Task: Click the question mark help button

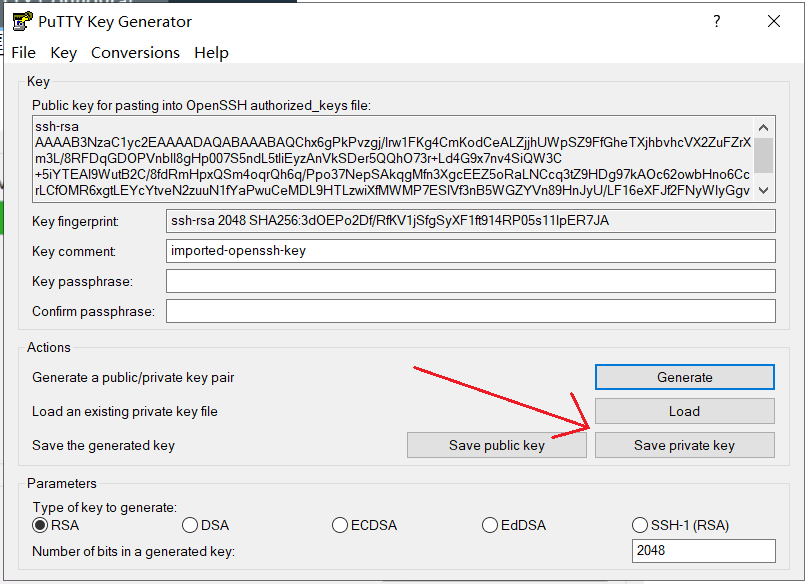Action: point(717,21)
